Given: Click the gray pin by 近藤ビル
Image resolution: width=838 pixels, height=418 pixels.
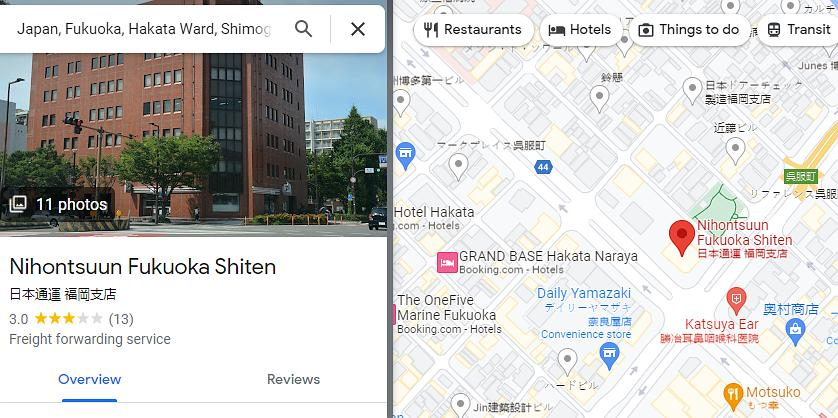Looking at the screenshot, I should coord(735,150).
